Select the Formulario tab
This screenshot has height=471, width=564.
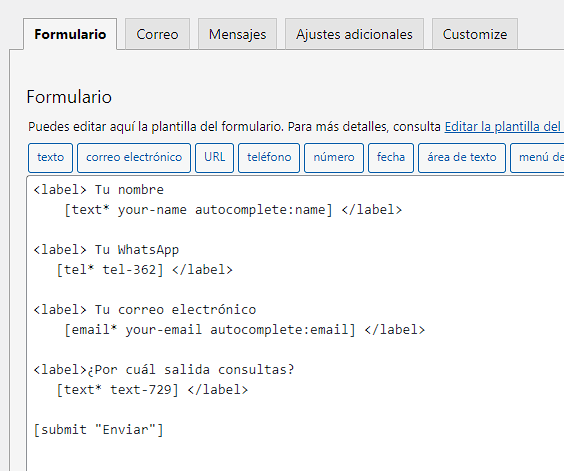pos(70,34)
